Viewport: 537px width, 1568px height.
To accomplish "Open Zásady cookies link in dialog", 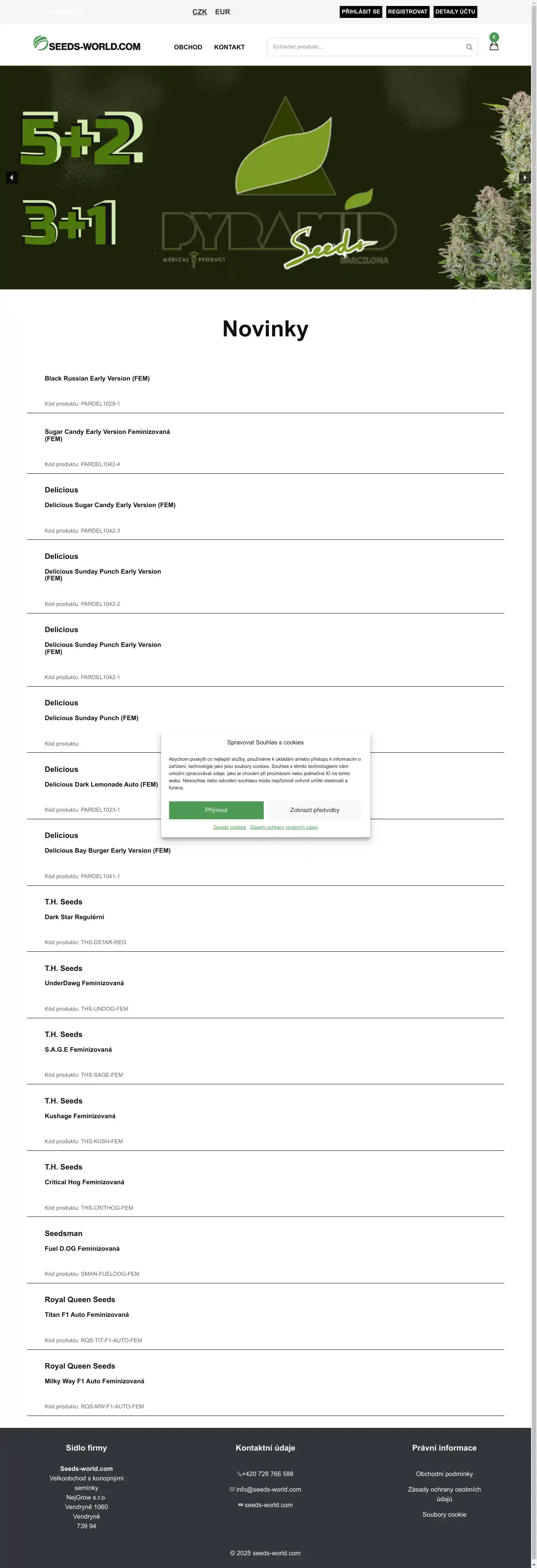I will click(229, 827).
